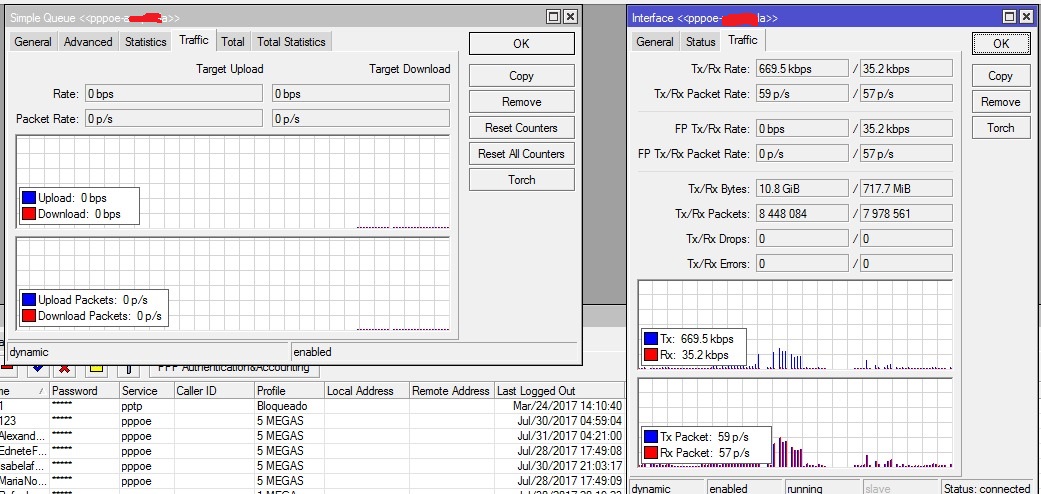Select date Mar/24/2017 14:10:40
This screenshot has width=1041, height=494.
click(568, 406)
